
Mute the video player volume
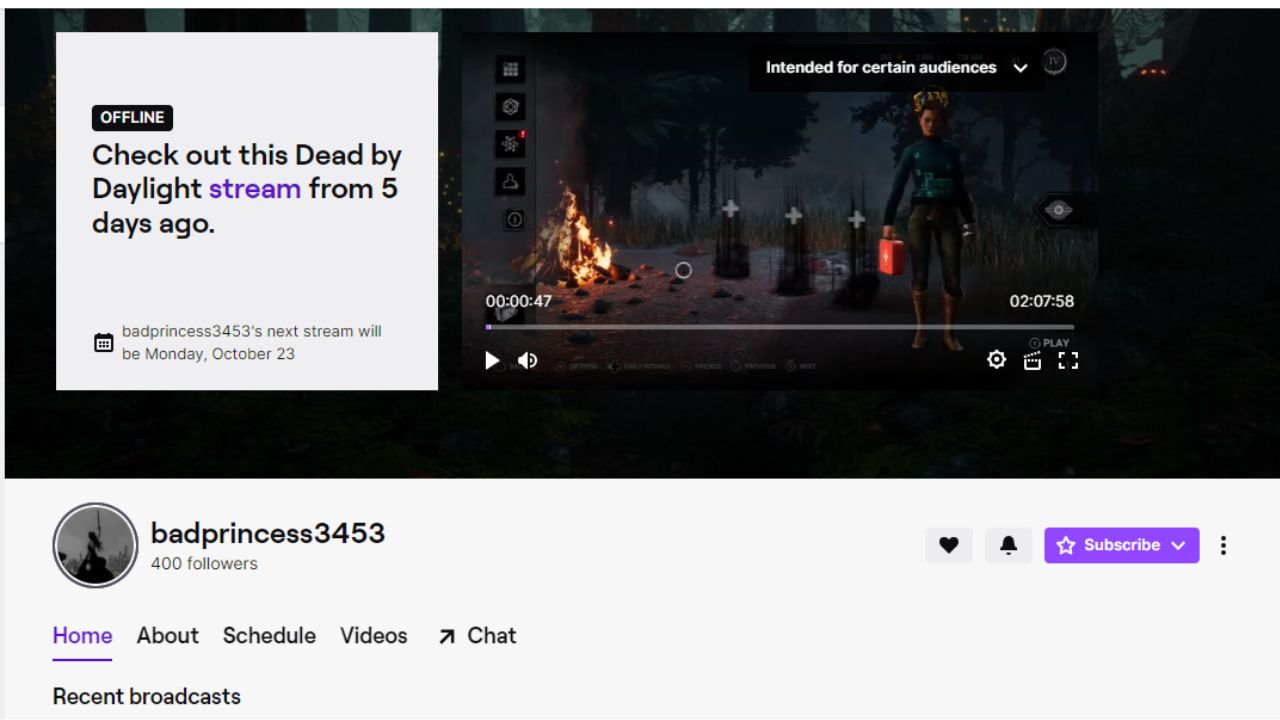[x=527, y=360]
